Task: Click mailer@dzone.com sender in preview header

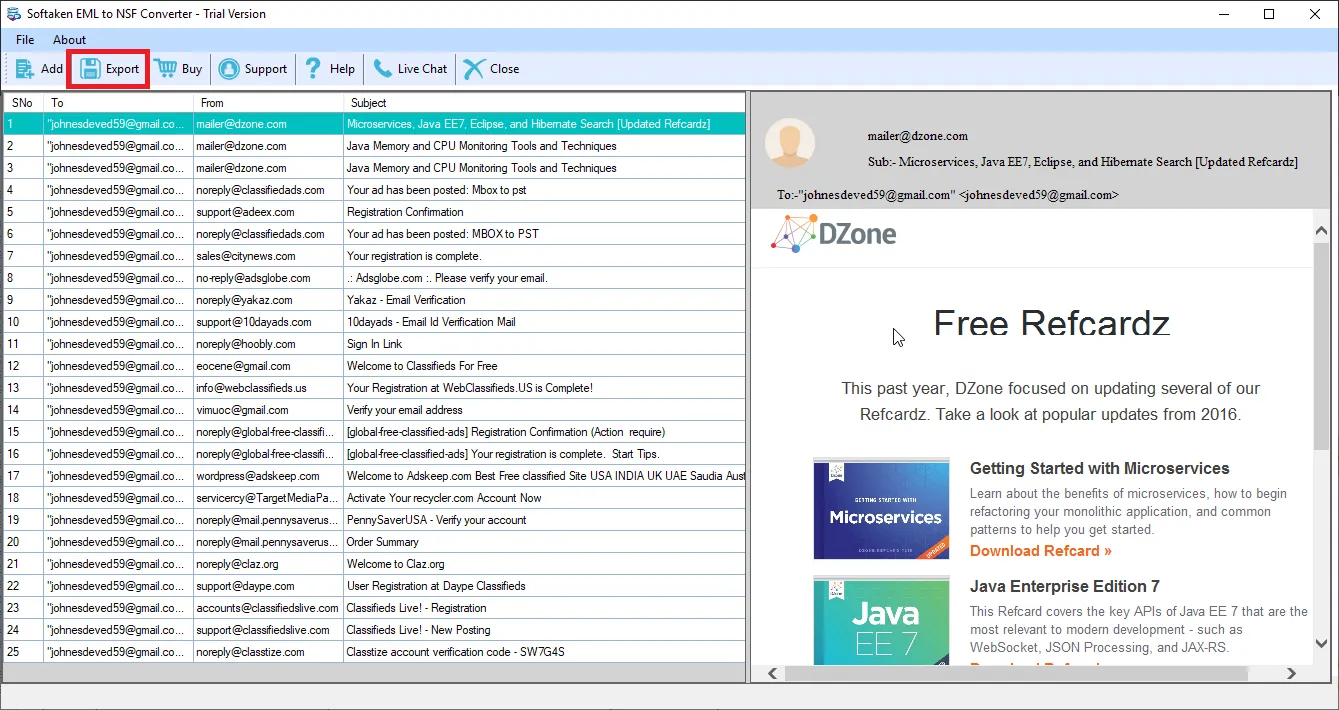Action: pos(918,136)
